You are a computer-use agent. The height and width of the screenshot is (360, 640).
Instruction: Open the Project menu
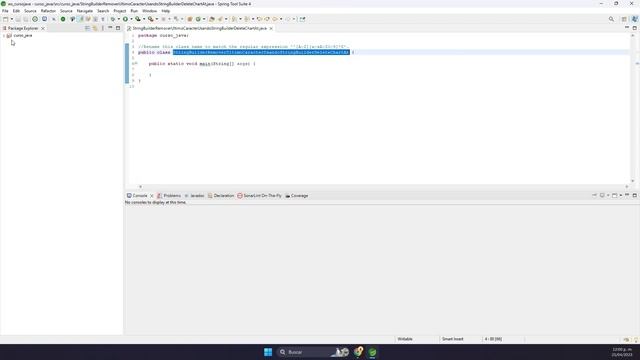pyautogui.click(x=120, y=11)
